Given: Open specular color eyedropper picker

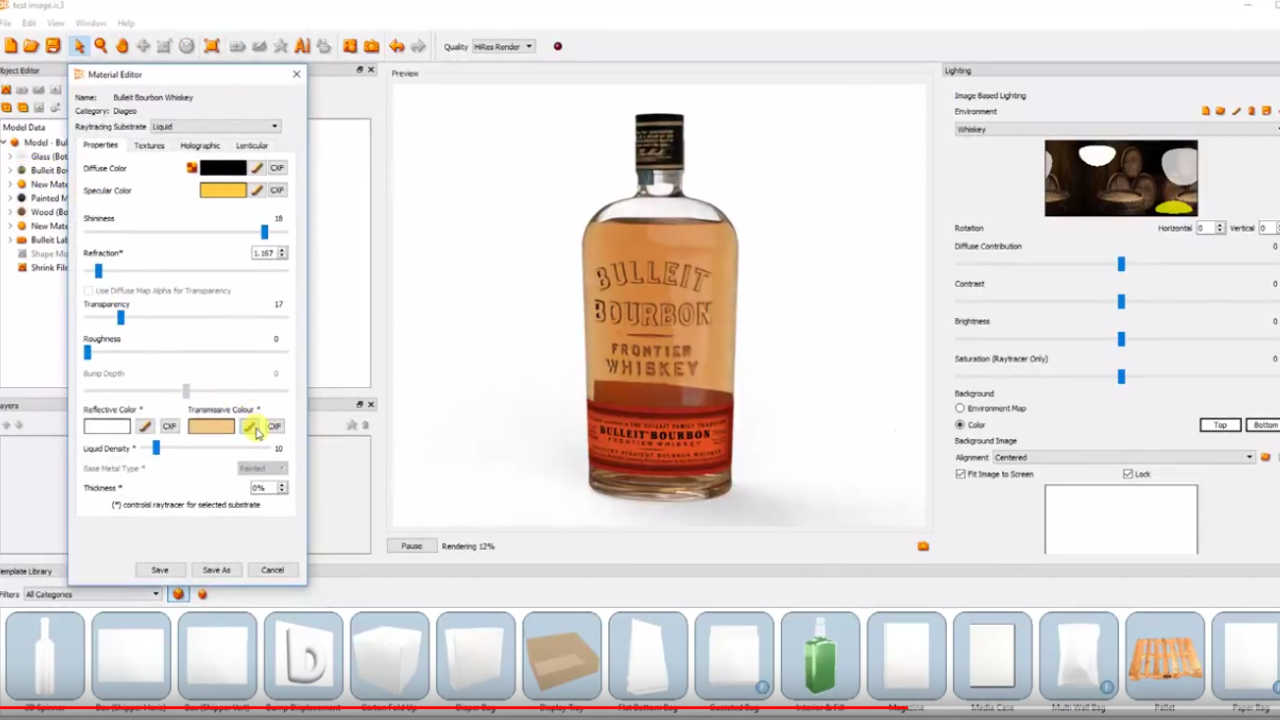Looking at the screenshot, I should click(257, 190).
